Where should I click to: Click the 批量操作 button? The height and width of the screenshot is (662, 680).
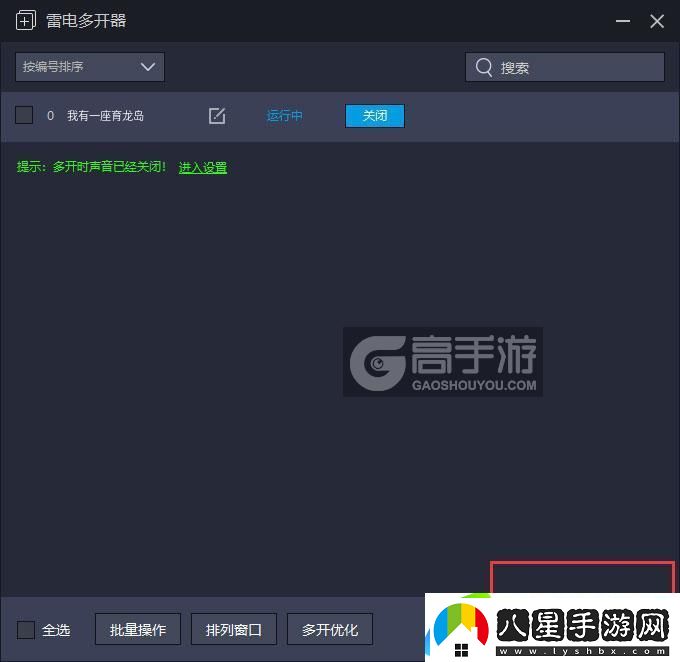[x=138, y=629]
